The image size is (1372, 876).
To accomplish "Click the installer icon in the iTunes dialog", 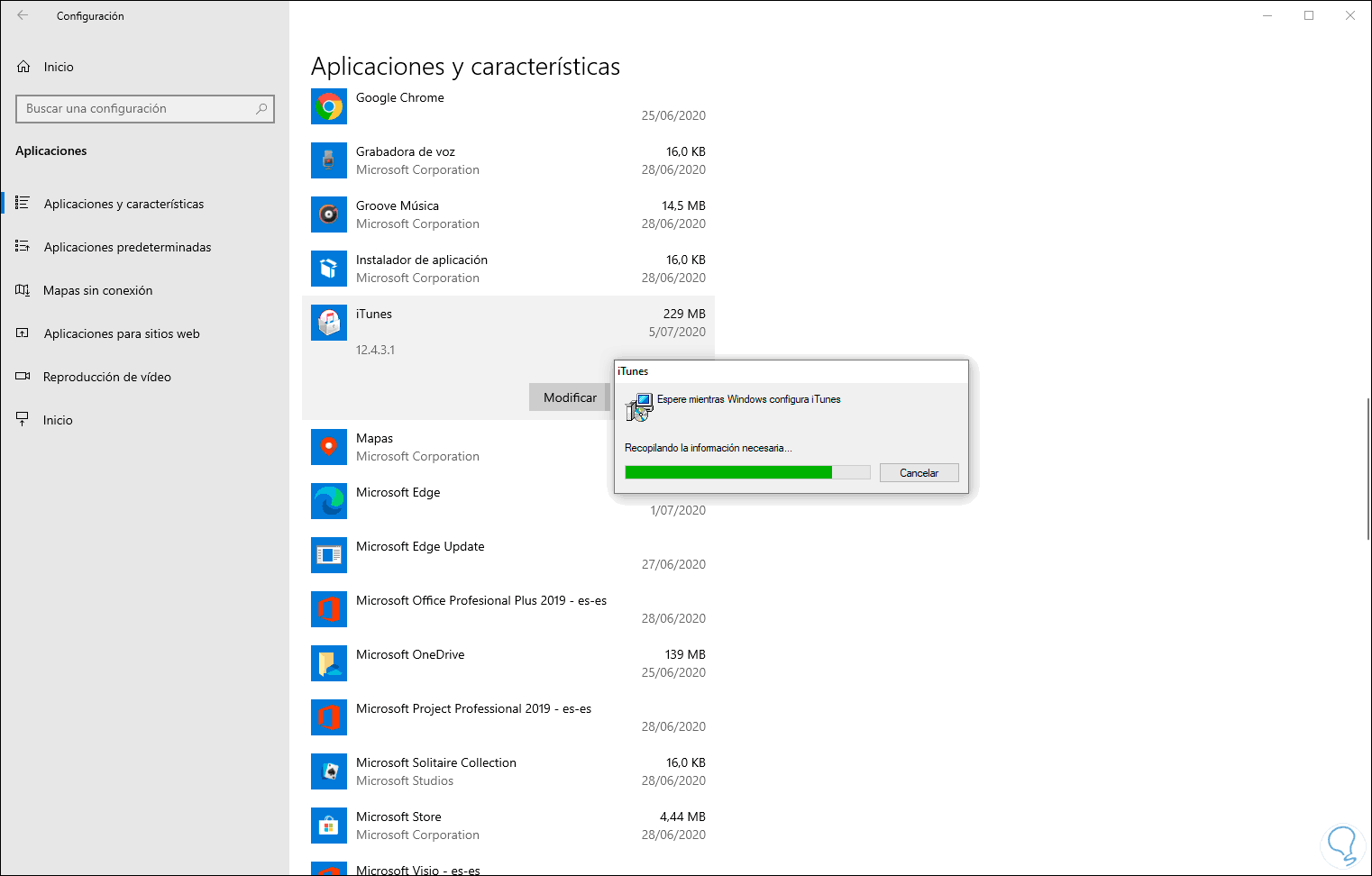I will point(639,407).
